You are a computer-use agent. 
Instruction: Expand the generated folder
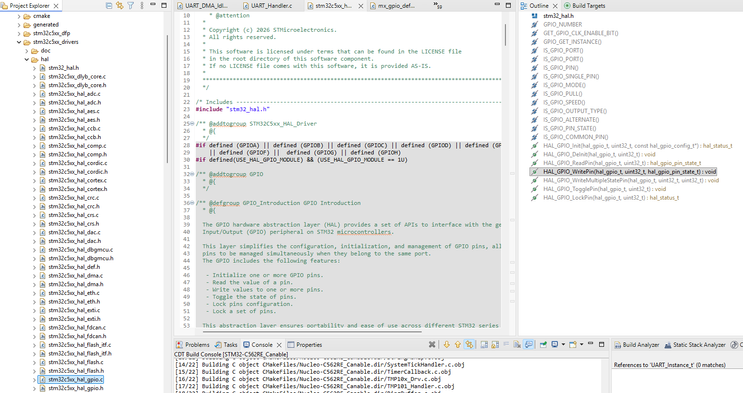(19, 25)
